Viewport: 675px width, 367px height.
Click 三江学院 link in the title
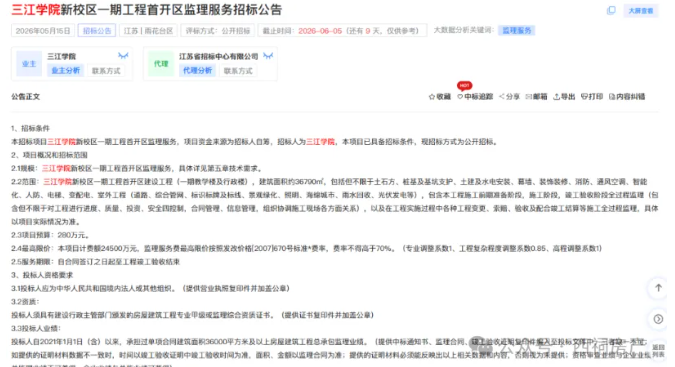tap(36, 9)
